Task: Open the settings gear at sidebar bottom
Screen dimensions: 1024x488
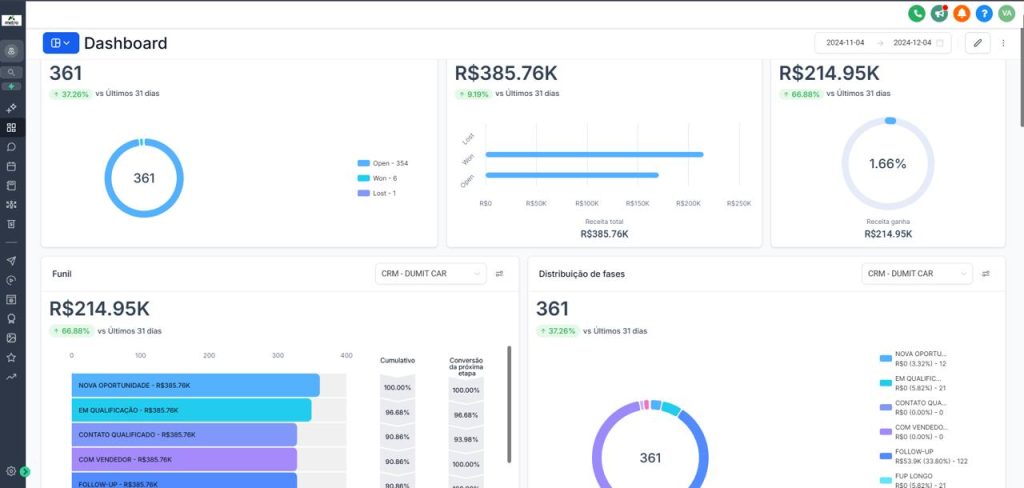Action: pyautogui.click(x=11, y=471)
